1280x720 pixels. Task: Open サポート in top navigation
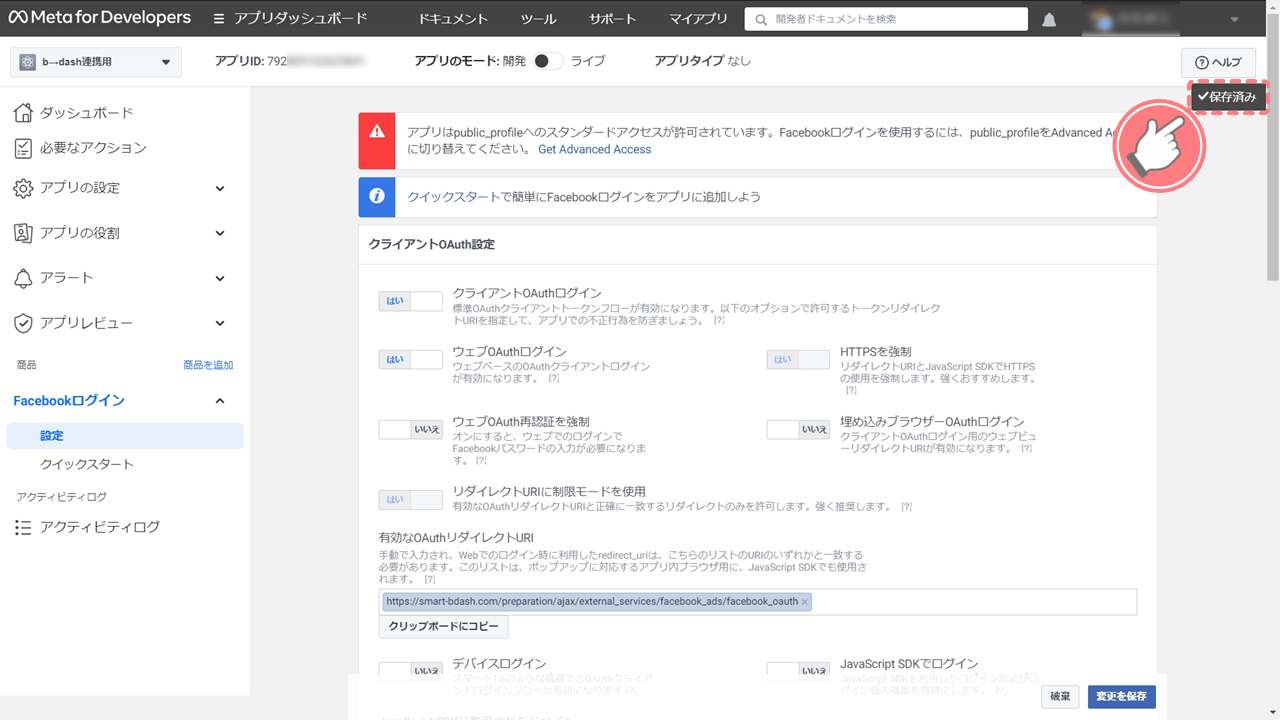pyautogui.click(x=613, y=19)
